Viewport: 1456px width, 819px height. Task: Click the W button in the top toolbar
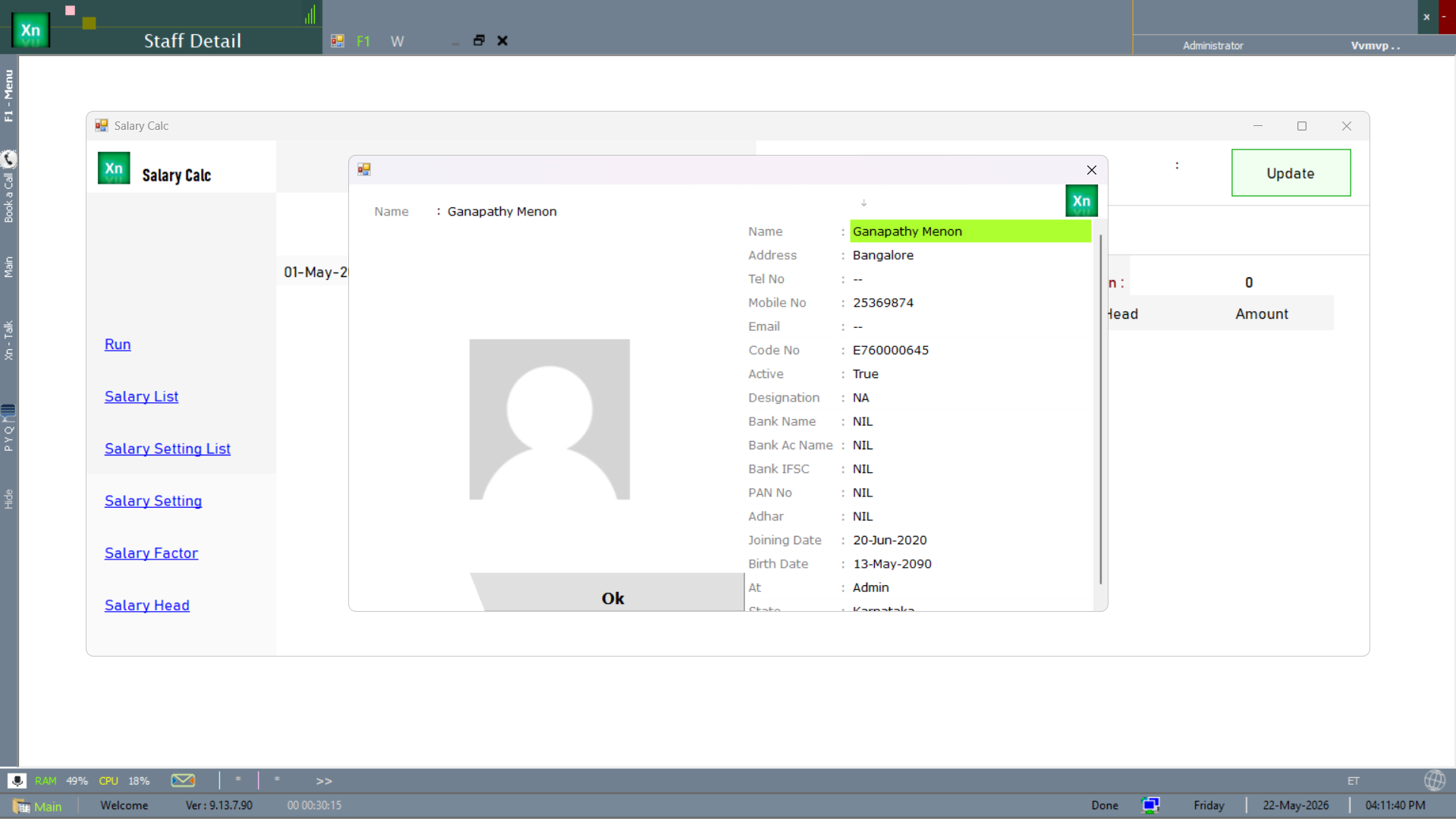(x=397, y=41)
